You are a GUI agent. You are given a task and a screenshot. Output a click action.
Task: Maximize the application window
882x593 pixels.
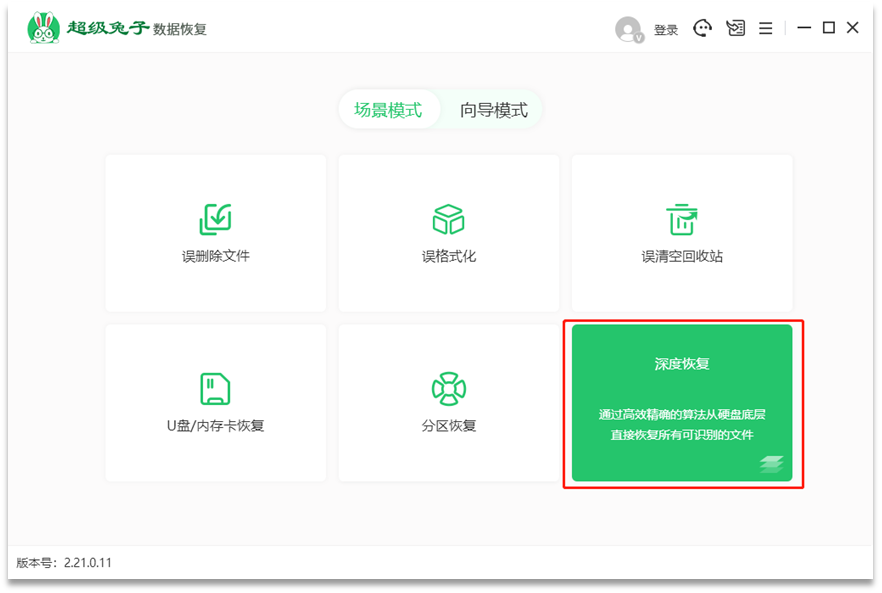pyautogui.click(x=828, y=28)
